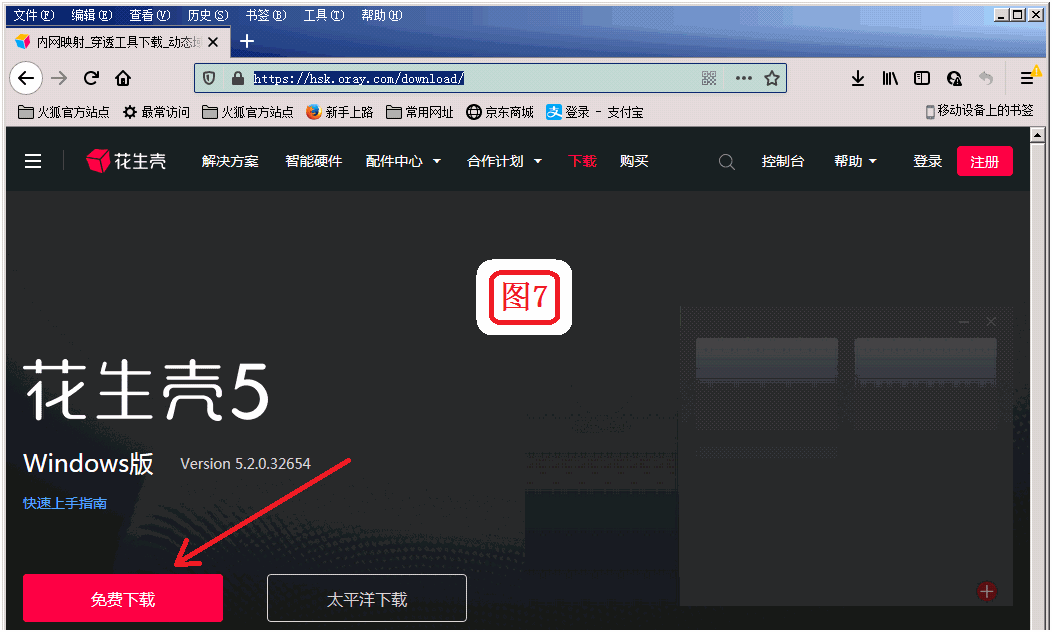Click the site search magnifier icon
Screen dimensions: 1052x632
(x=727, y=162)
